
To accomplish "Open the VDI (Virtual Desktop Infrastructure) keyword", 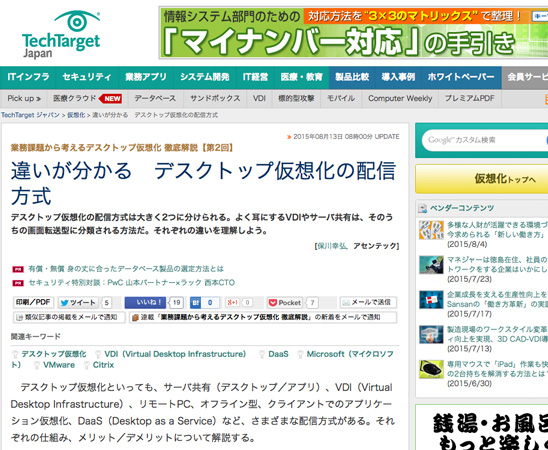I will click(175, 354).
